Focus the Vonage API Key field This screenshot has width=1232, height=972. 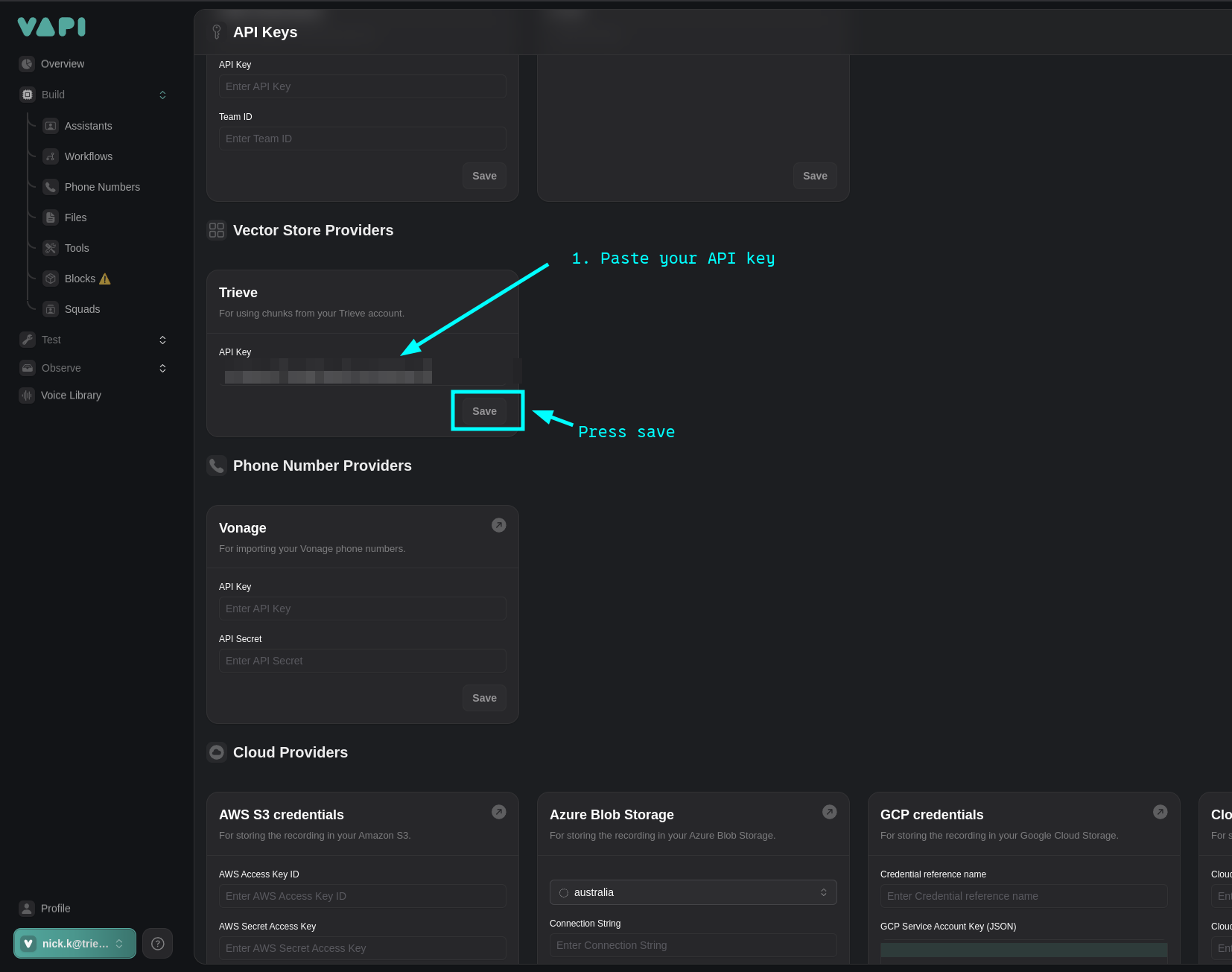click(363, 609)
